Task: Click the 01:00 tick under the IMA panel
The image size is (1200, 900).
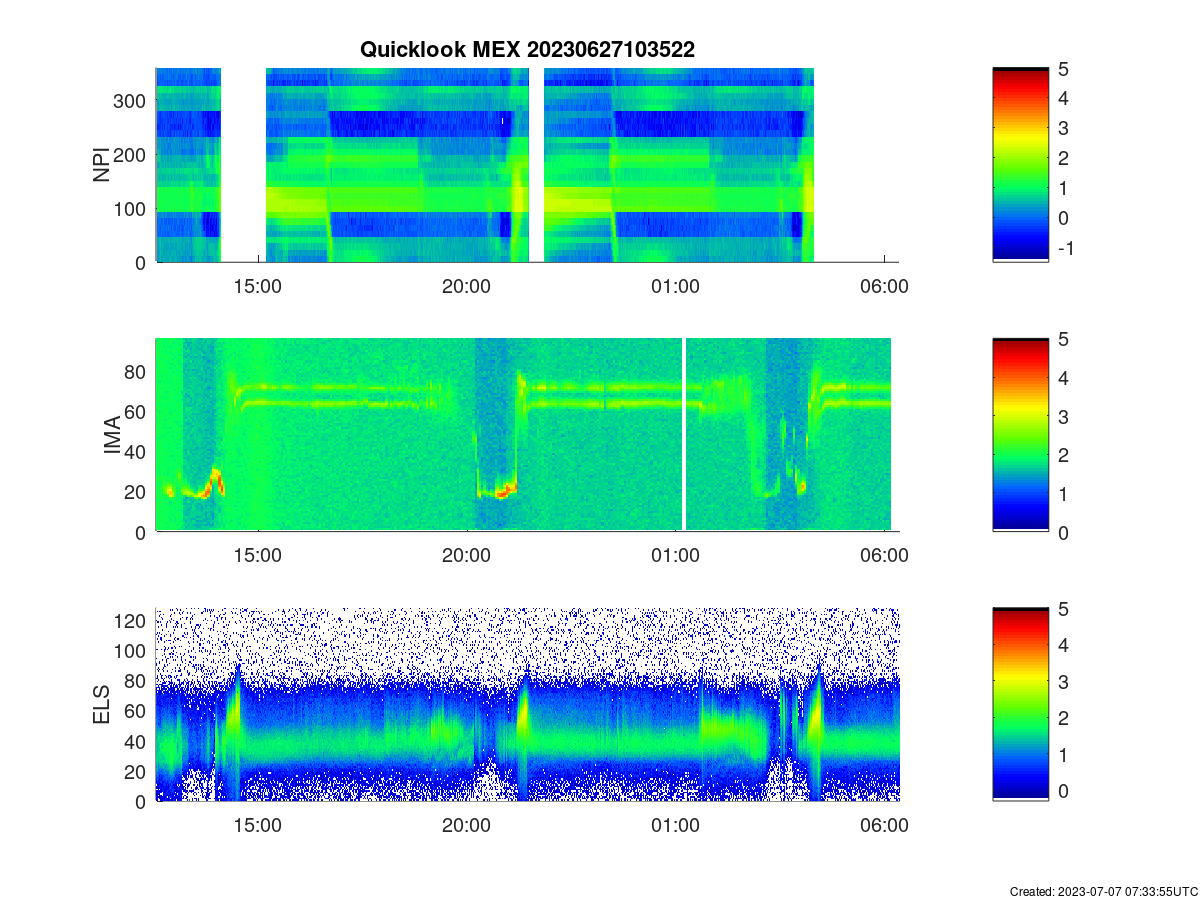Action: (675, 555)
